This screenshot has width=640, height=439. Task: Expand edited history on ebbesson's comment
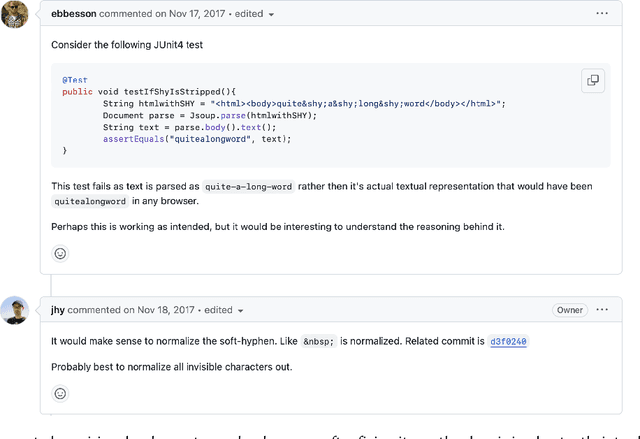[x=254, y=15]
